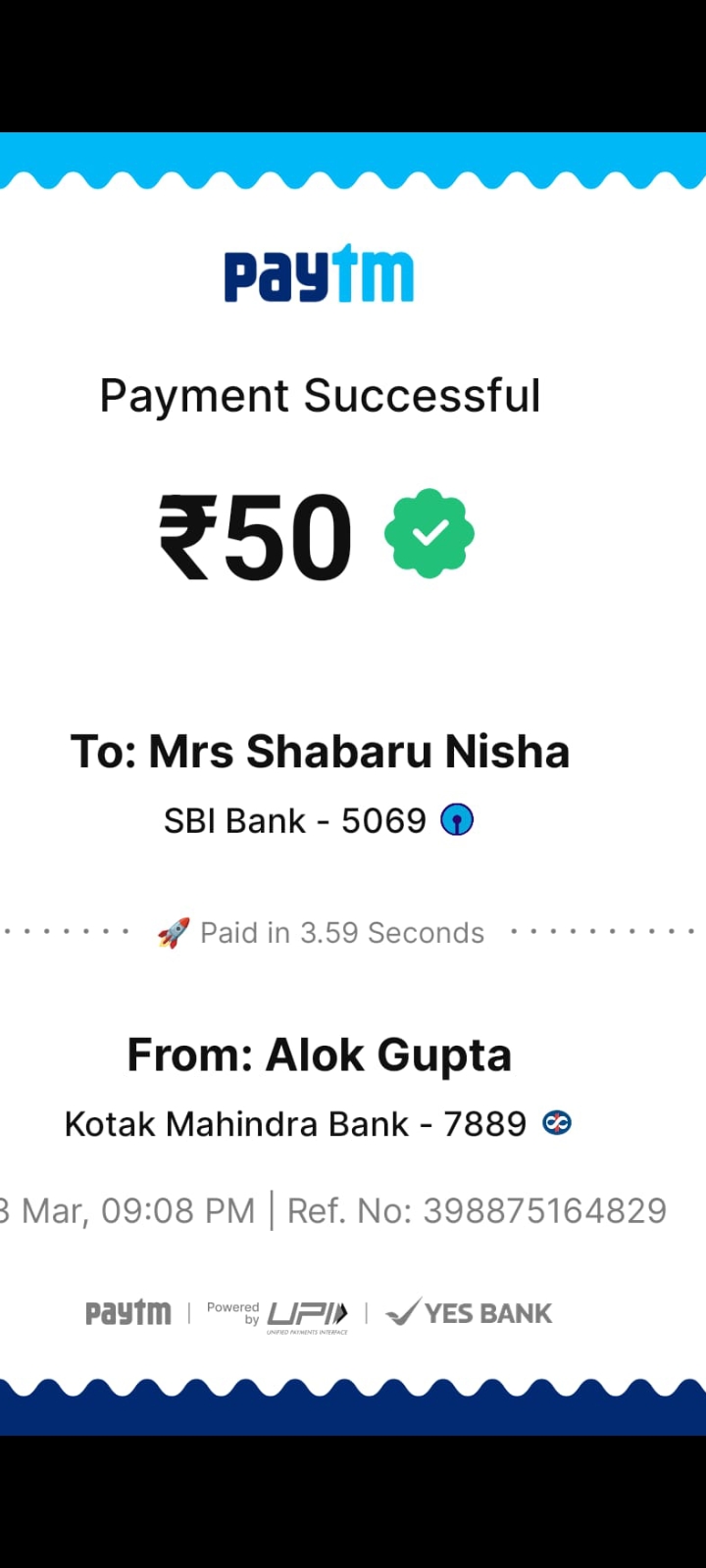Click the large Paytm logo at top

coord(319,274)
